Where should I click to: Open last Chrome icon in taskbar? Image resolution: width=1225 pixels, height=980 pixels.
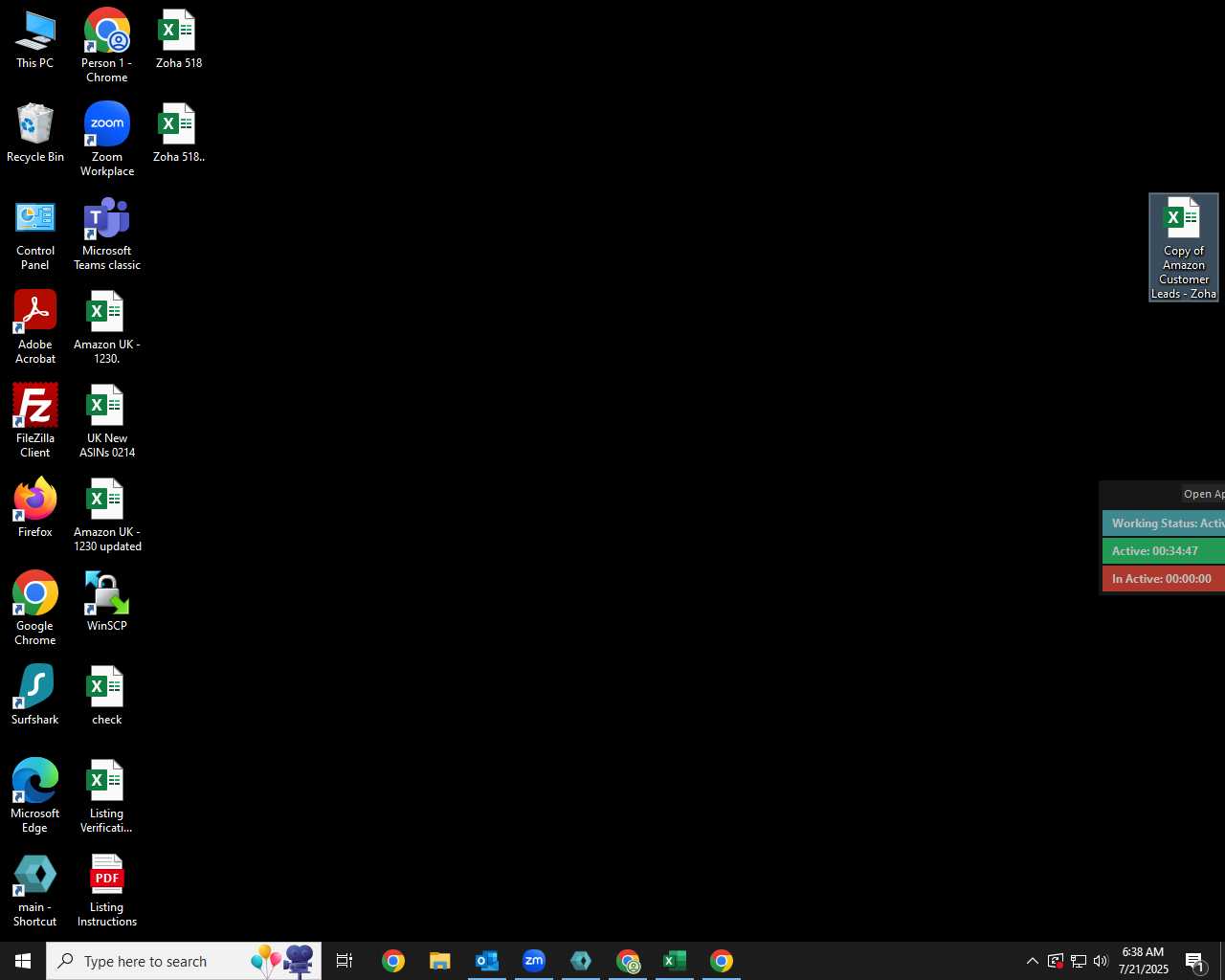722,961
